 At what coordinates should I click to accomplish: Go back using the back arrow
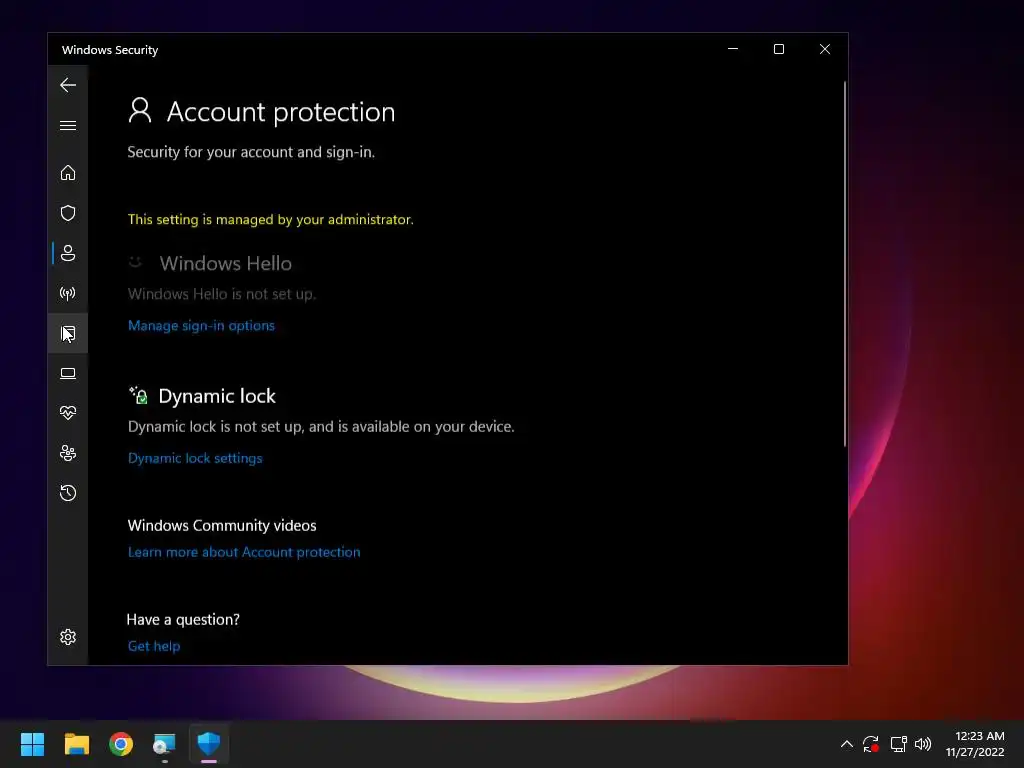(x=68, y=85)
